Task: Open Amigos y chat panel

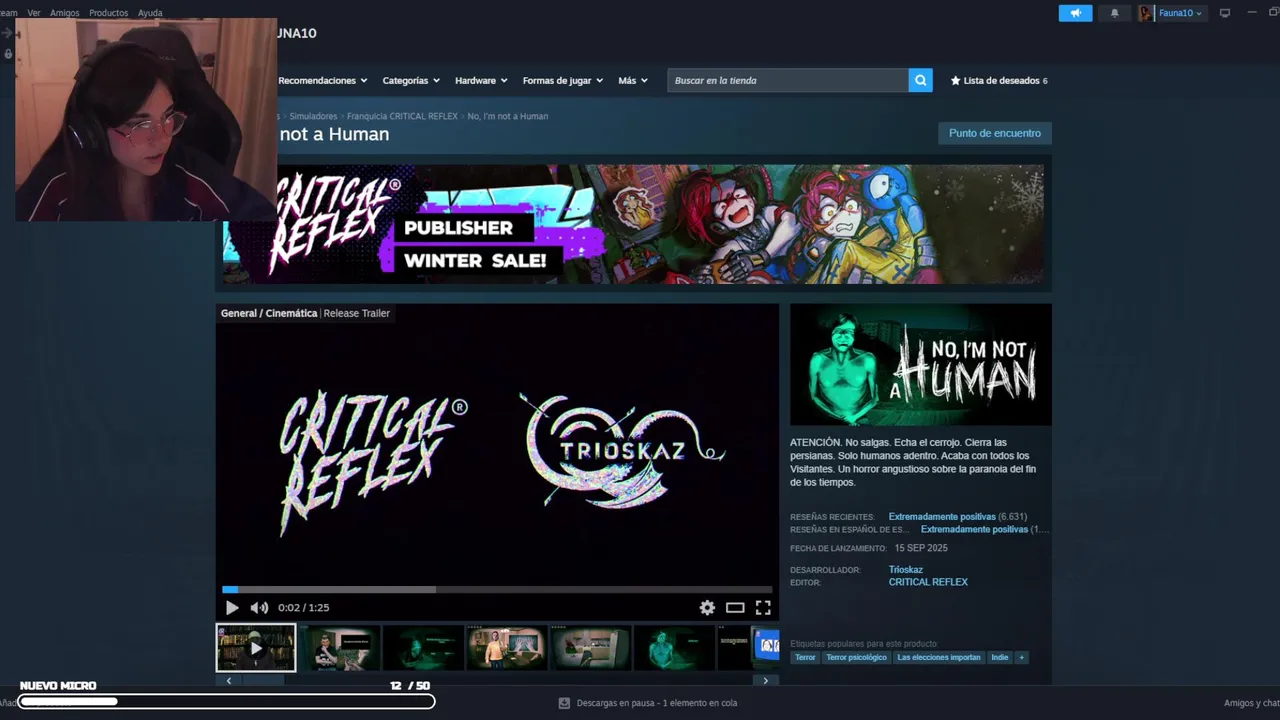Action: 1251,703
